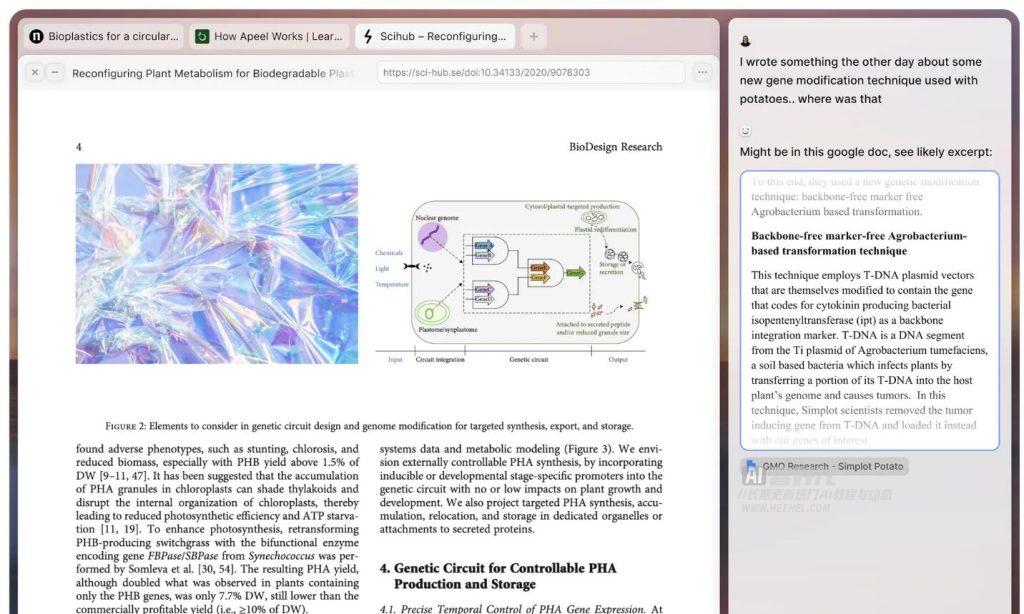Image resolution: width=1024 pixels, height=614 pixels.
Task: Select the Scihub – Reconfiguring tab
Action: pos(435,37)
